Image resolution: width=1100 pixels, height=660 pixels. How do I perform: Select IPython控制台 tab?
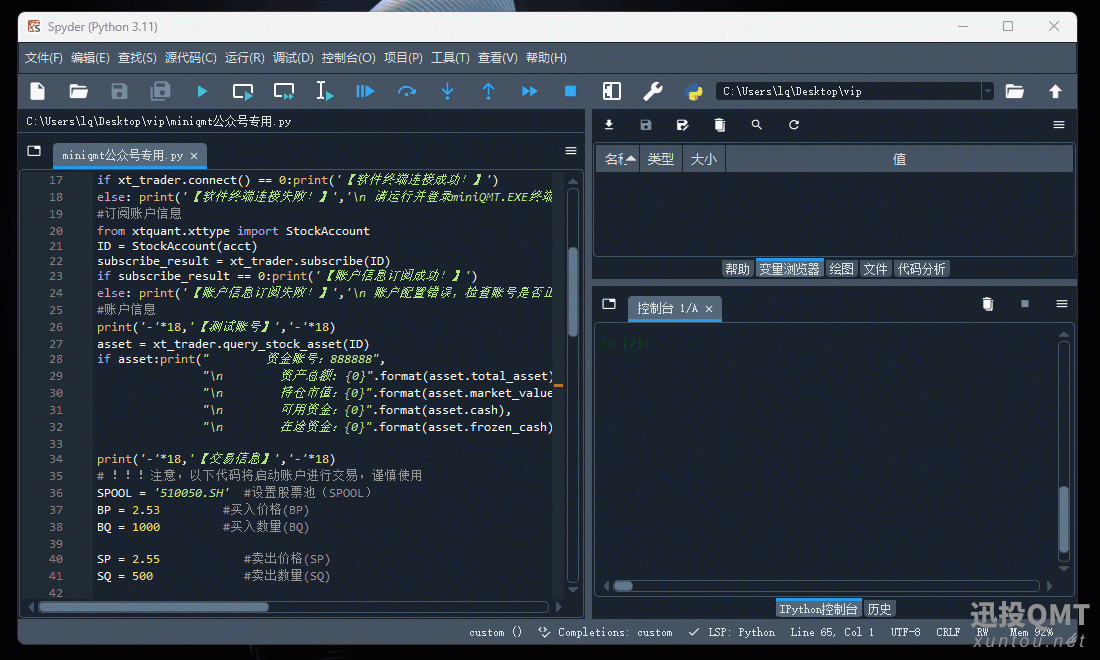click(x=818, y=609)
